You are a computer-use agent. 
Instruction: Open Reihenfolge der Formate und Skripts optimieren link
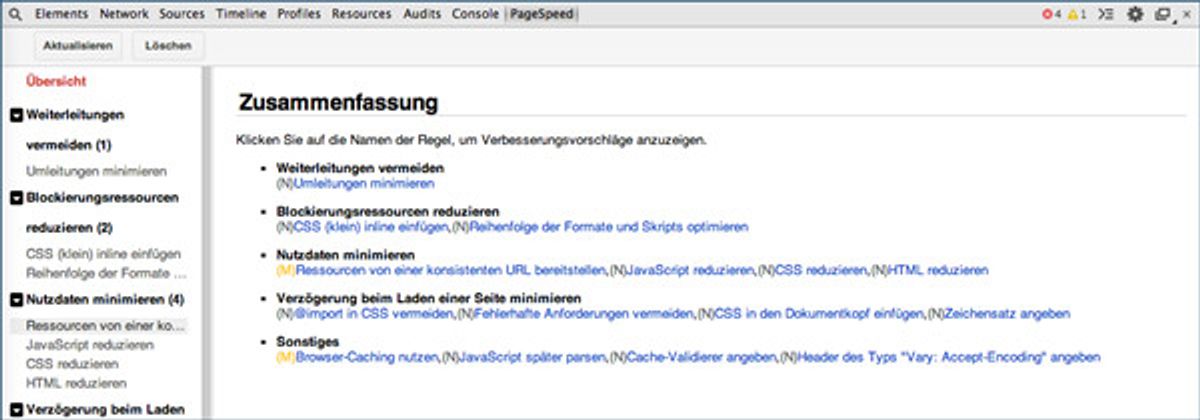[x=608, y=227]
